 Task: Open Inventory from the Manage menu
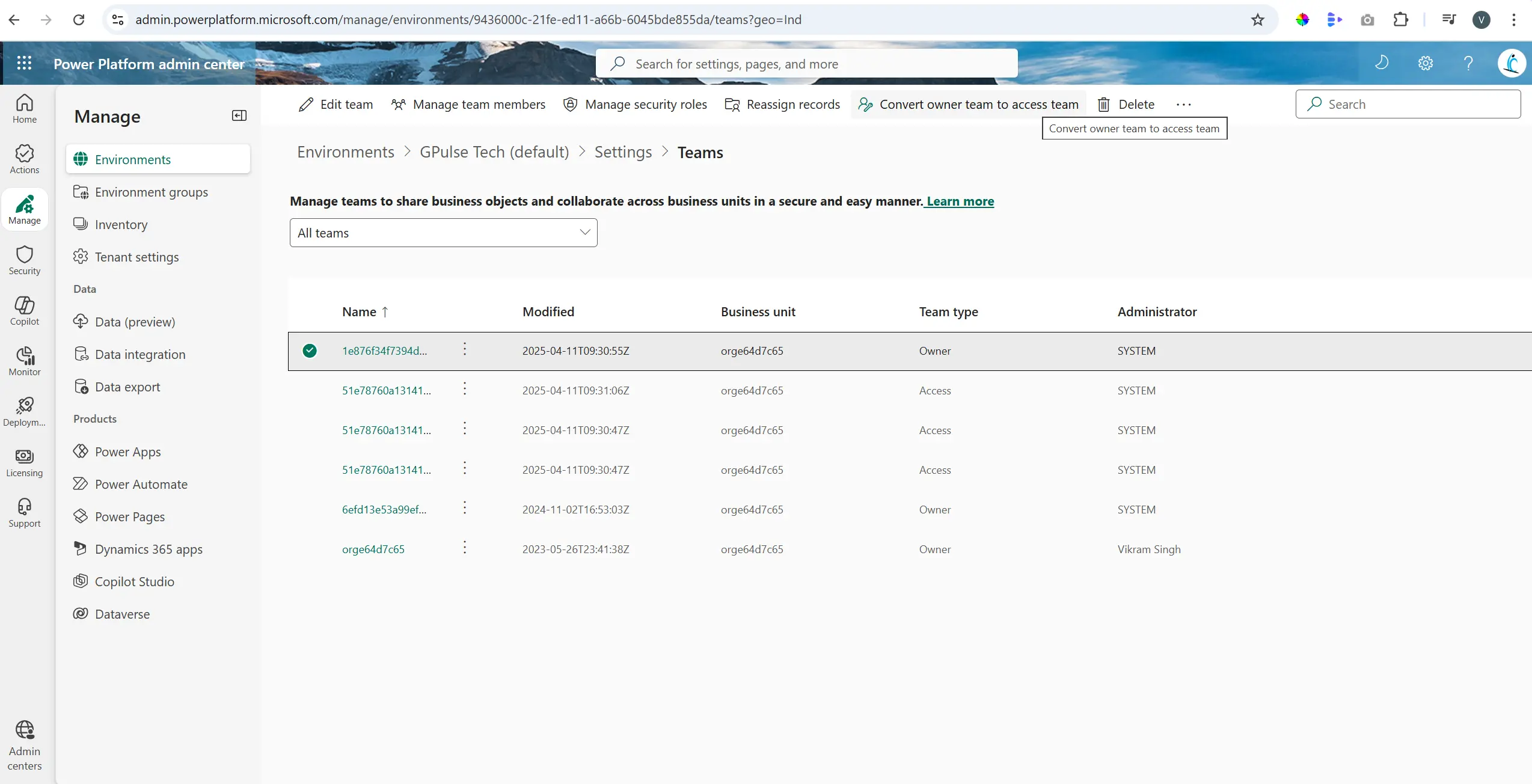point(121,224)
